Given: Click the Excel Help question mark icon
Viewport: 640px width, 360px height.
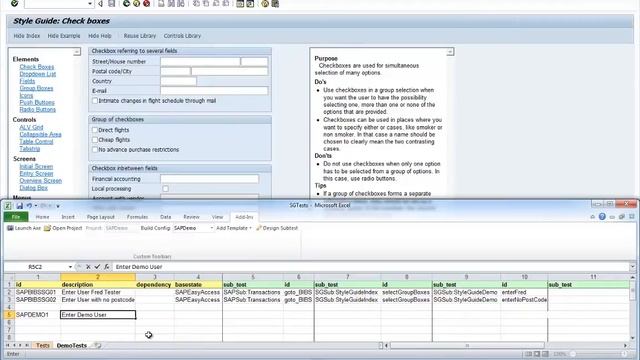Looking at the screenshot, I should click(x=602, y=217).
